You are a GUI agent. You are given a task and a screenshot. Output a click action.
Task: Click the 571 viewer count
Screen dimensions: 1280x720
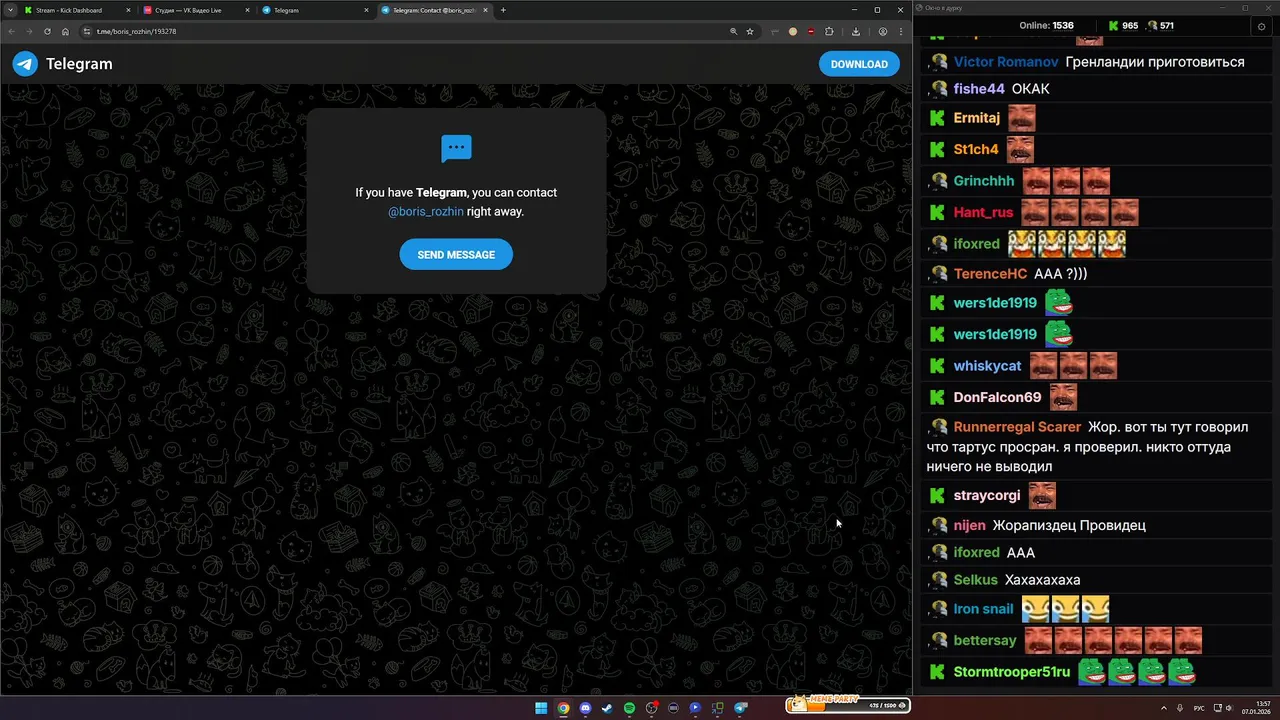click(x=1160, y=26)
